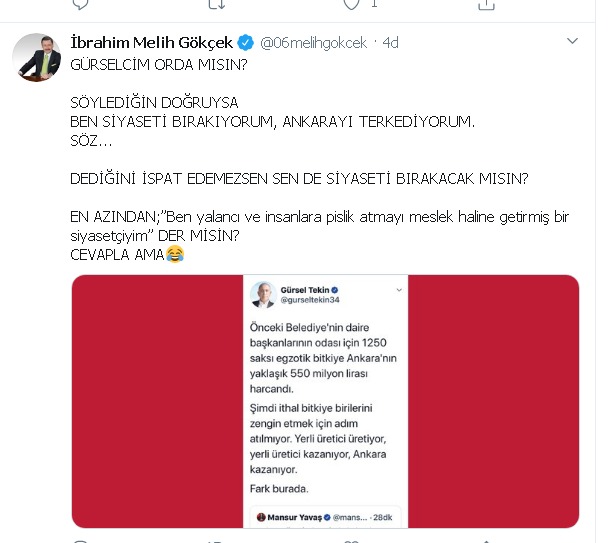Viewport: 612px width, 543px height.
Task: Click the blue verified badge beside Gökçek's name
Action: click(246, 43)
